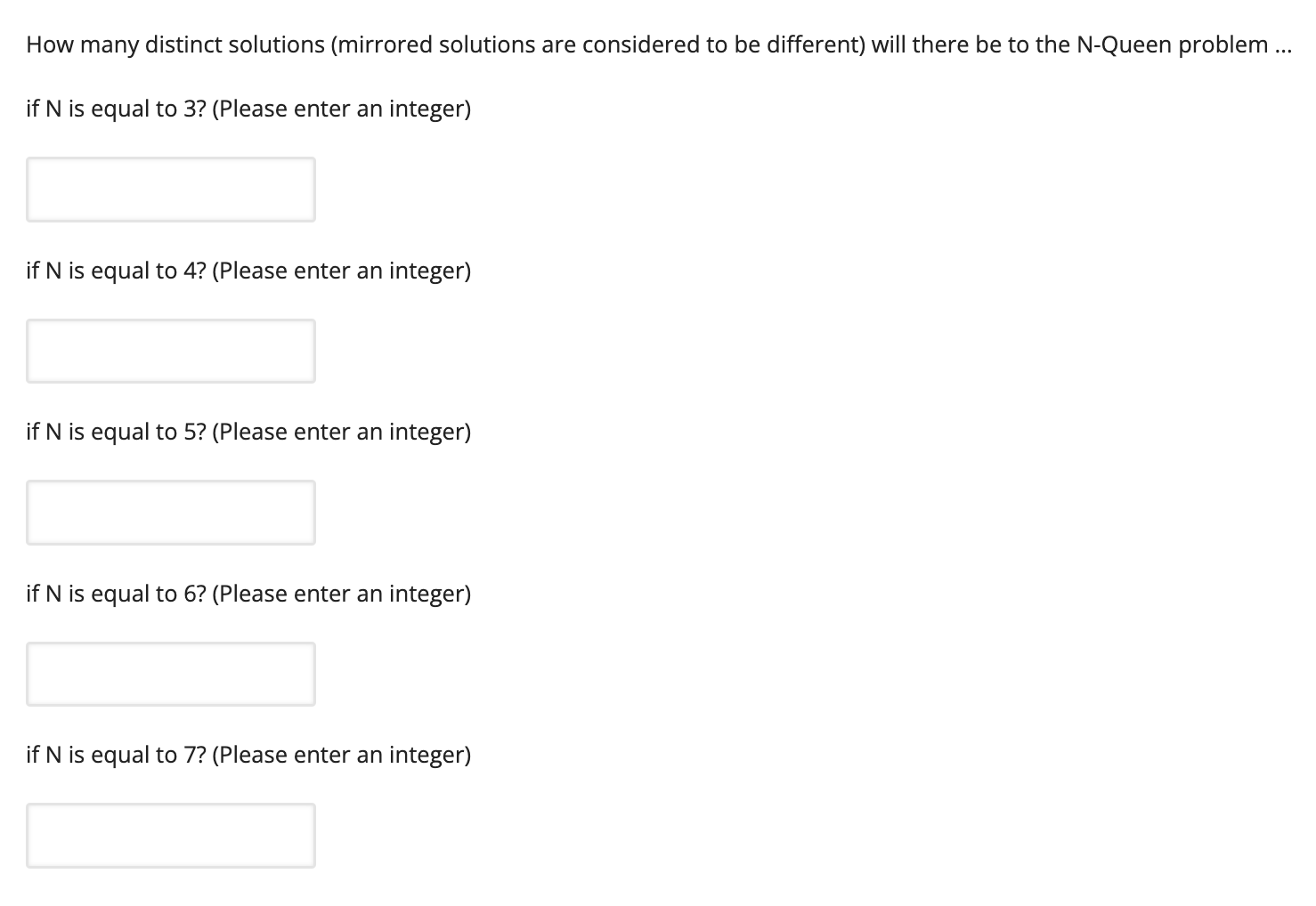
Task: Click the answer field for N equal to 4
Action: pos(171,351)
